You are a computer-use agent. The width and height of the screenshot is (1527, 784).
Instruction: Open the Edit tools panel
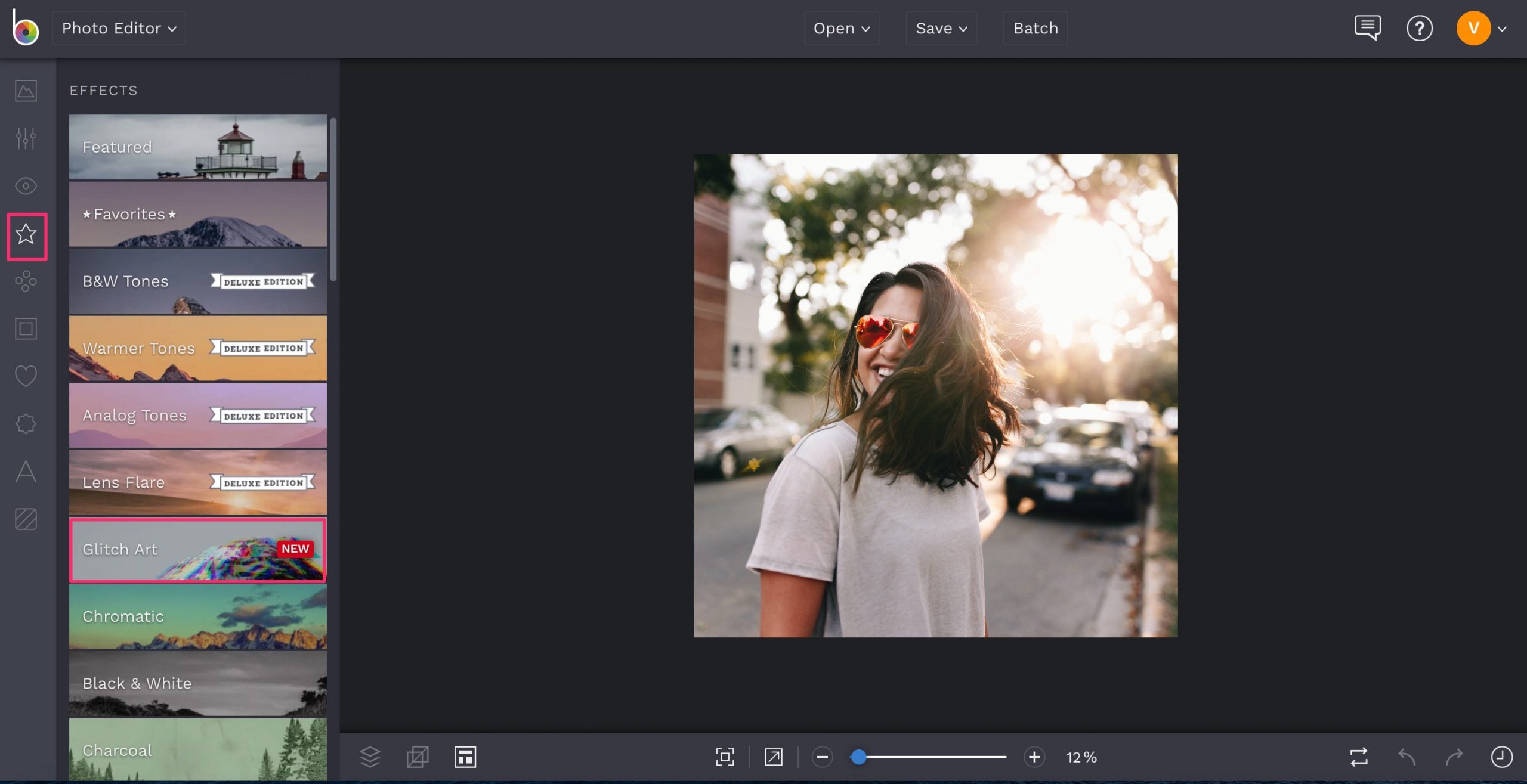[x=26, y=91]
